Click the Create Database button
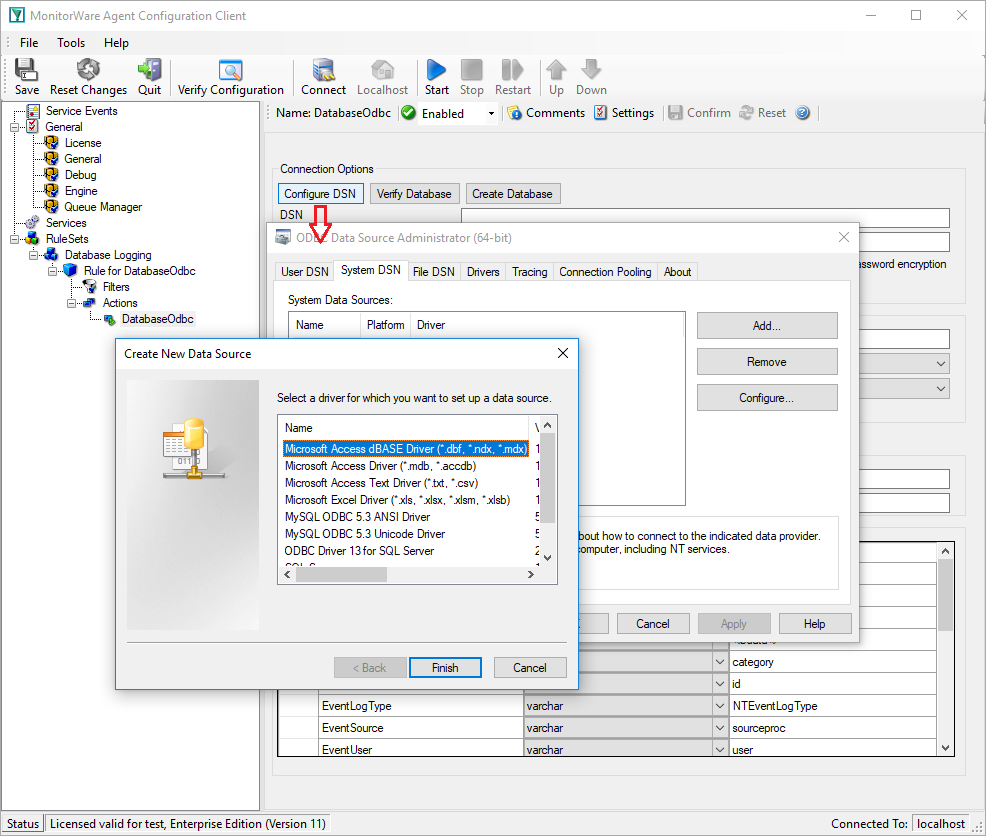The image size is (986, 836). tap(512, 194)
